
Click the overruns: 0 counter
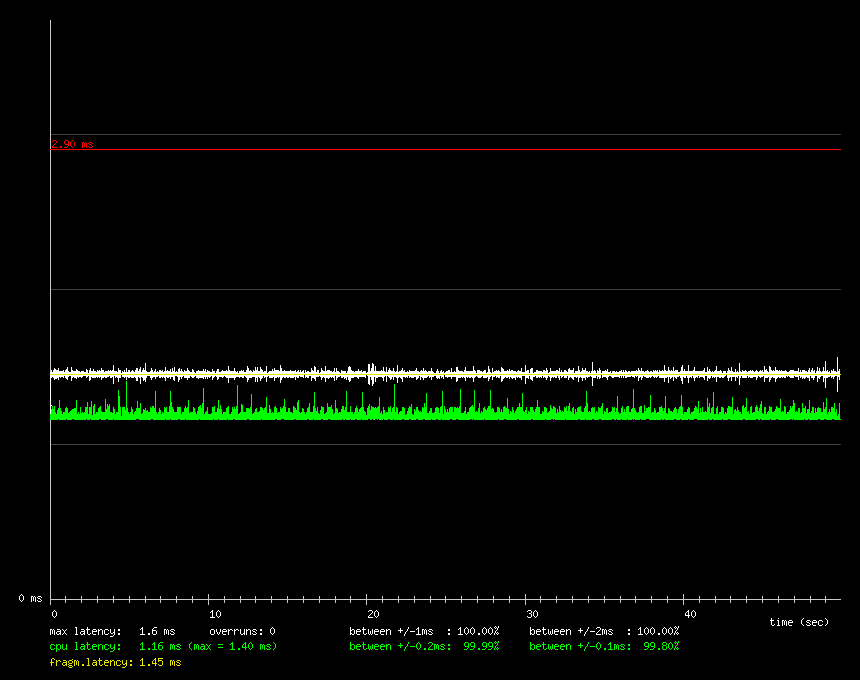(x=242, y=632)
